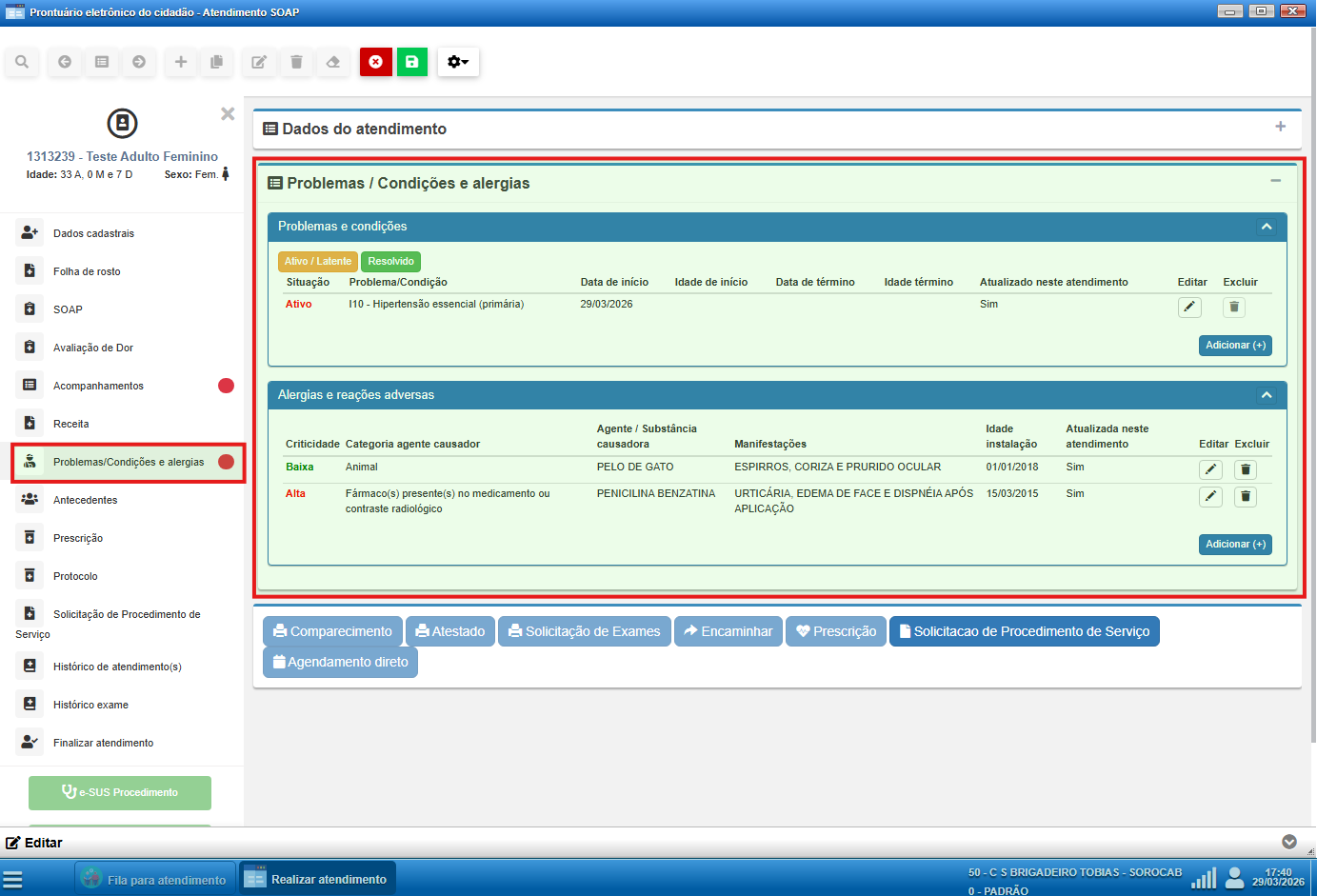Open SOAP in the sidebar menu
The height and width of the screenshot is (896, 1317).
(x=68, y=309)
